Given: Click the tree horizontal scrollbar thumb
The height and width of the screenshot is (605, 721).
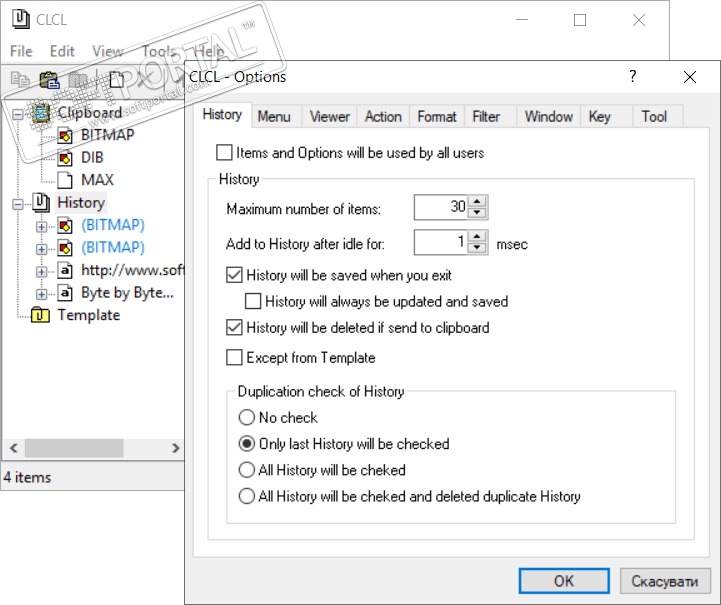Looking at the screenshot, I should 74,448.
